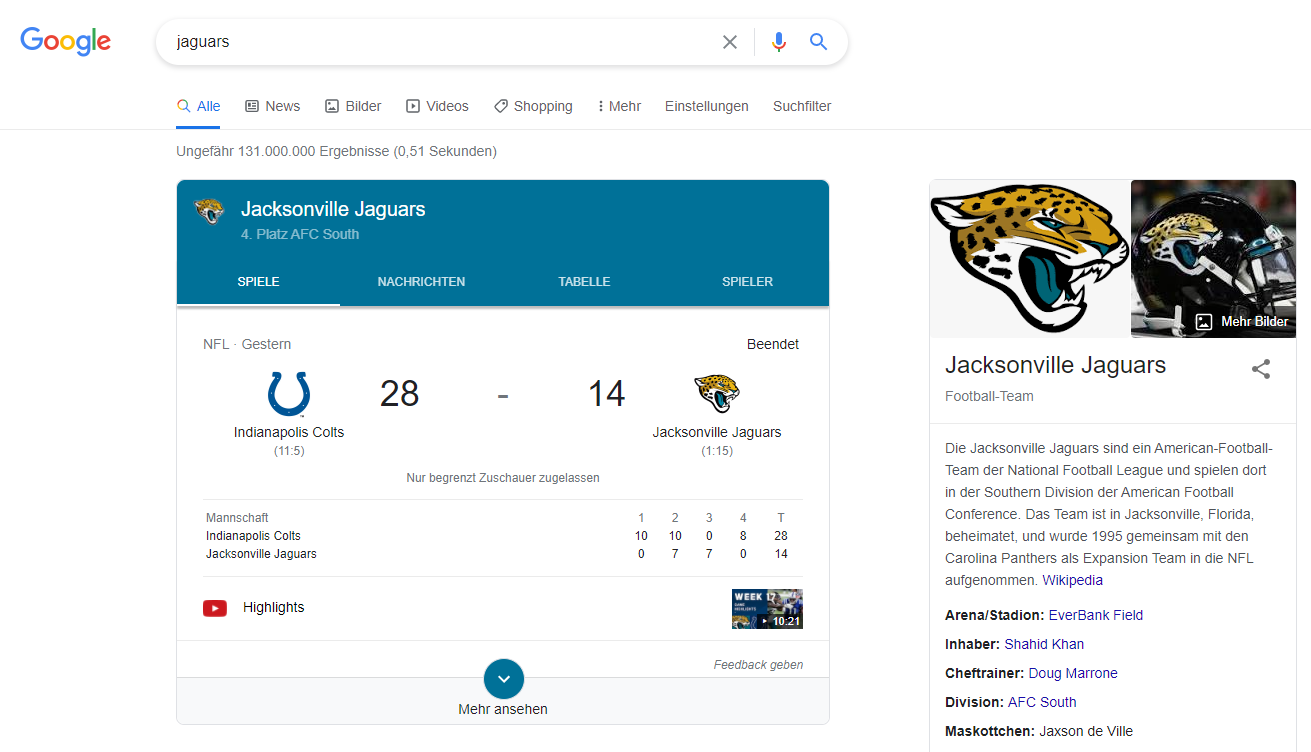Click the Jaguars logo in the blue header
The height and width of the screenshot is (752, 1311).
click(209, 211)
